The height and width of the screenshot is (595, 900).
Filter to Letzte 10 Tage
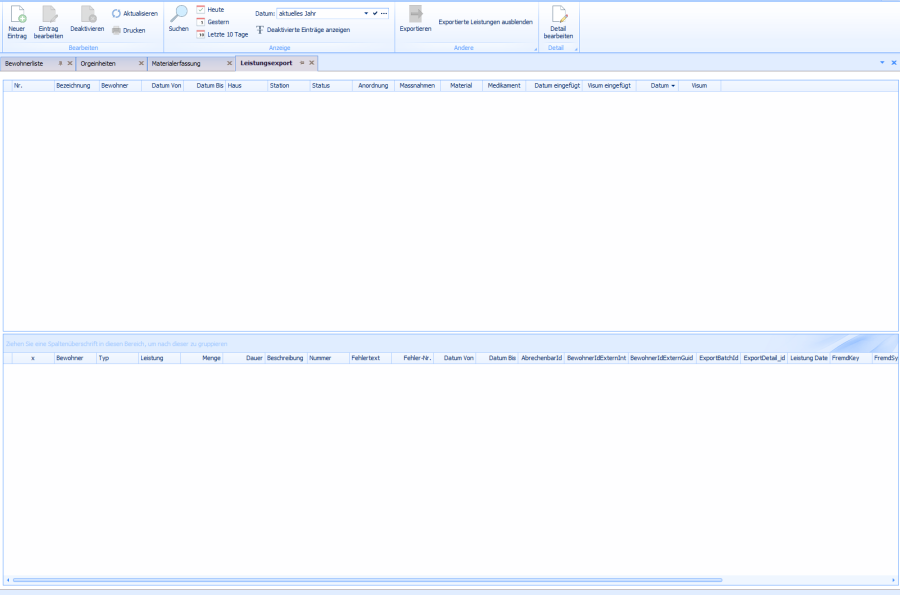pyautogui.click(x=222, y=34)
